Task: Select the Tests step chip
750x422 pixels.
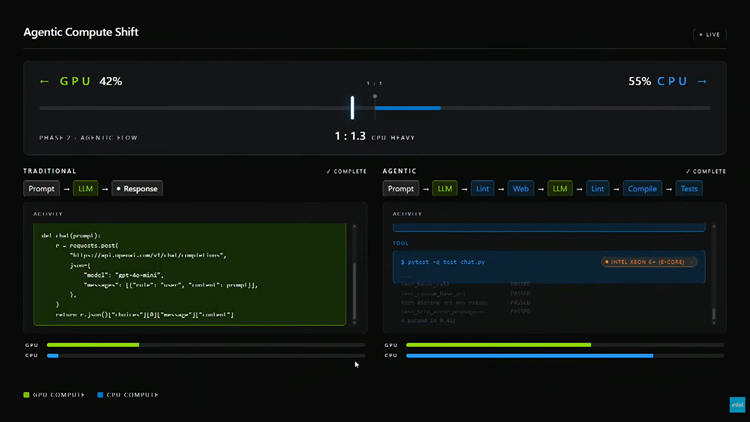Action: click(689, 189)
